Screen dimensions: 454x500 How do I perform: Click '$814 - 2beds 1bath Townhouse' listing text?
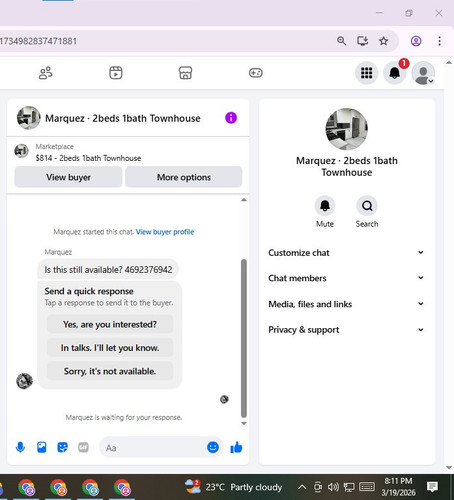coord(88,158)
